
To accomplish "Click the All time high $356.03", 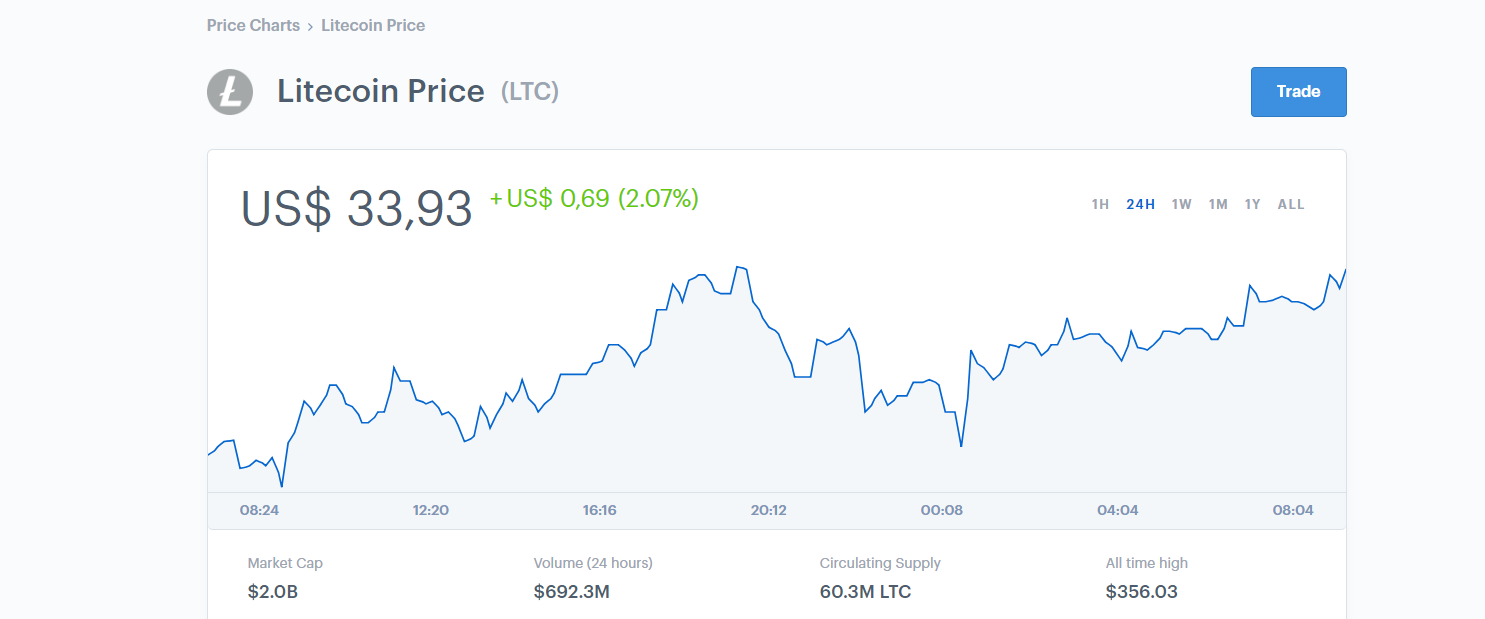I will (1141, 592).
